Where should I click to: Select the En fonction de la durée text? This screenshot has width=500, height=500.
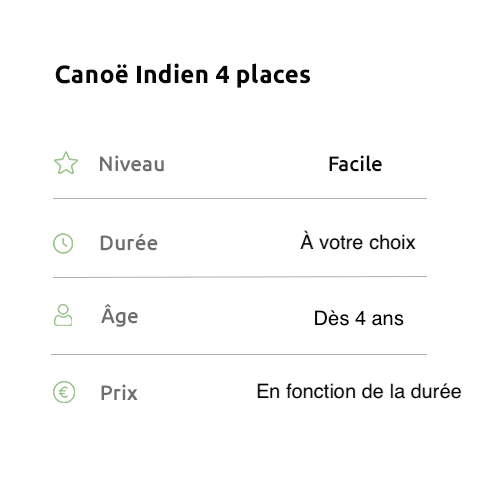coord(359,391)
